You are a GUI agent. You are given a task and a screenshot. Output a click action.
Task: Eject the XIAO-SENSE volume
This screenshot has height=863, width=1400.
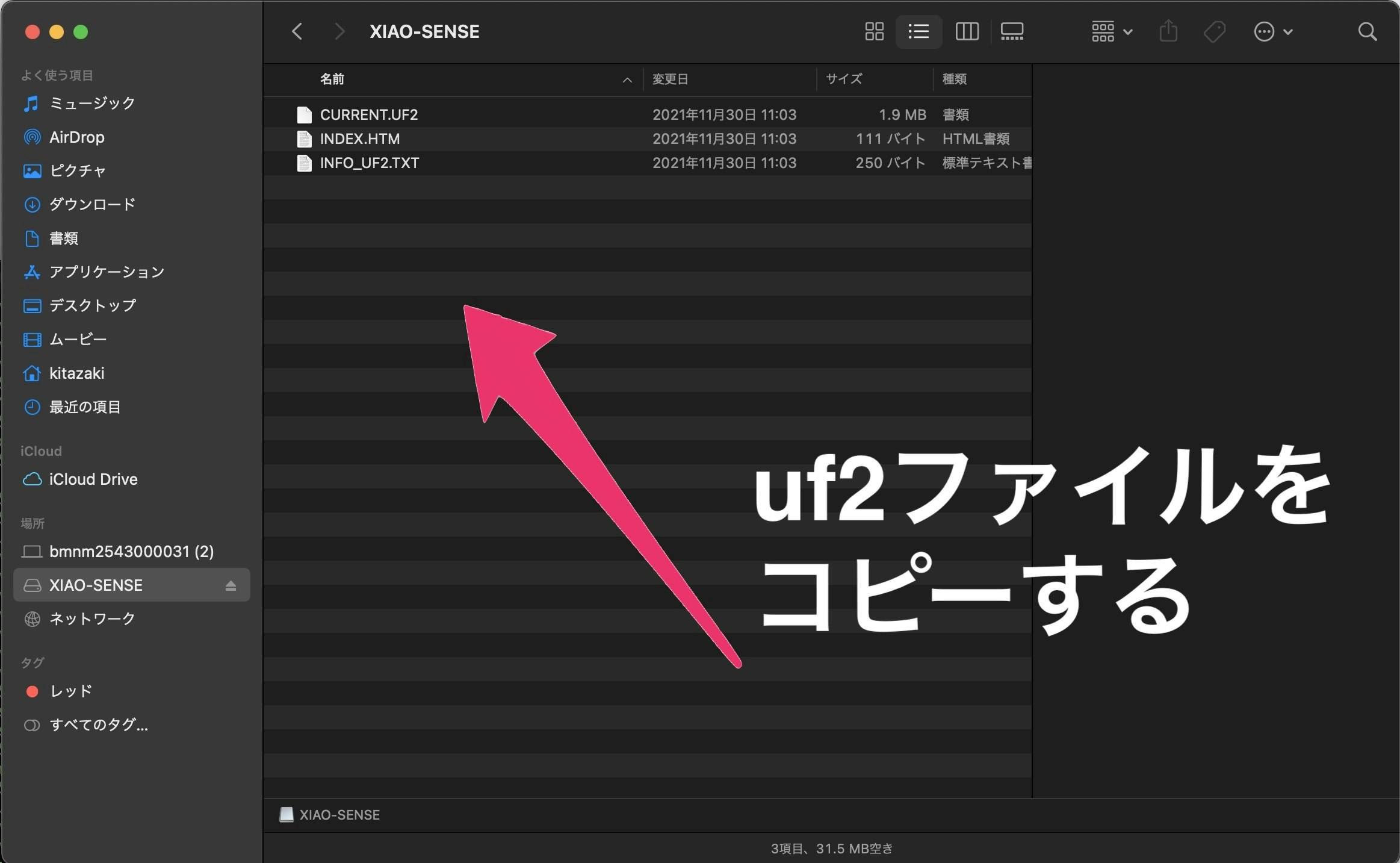pos(231,585)
